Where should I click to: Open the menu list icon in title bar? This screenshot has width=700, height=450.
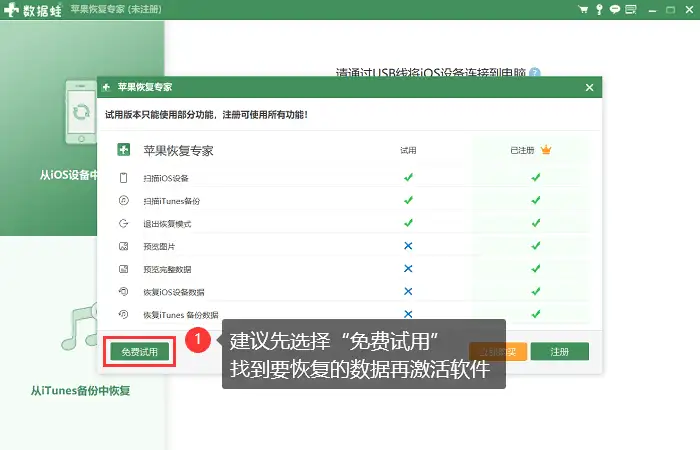coord(631,9)
